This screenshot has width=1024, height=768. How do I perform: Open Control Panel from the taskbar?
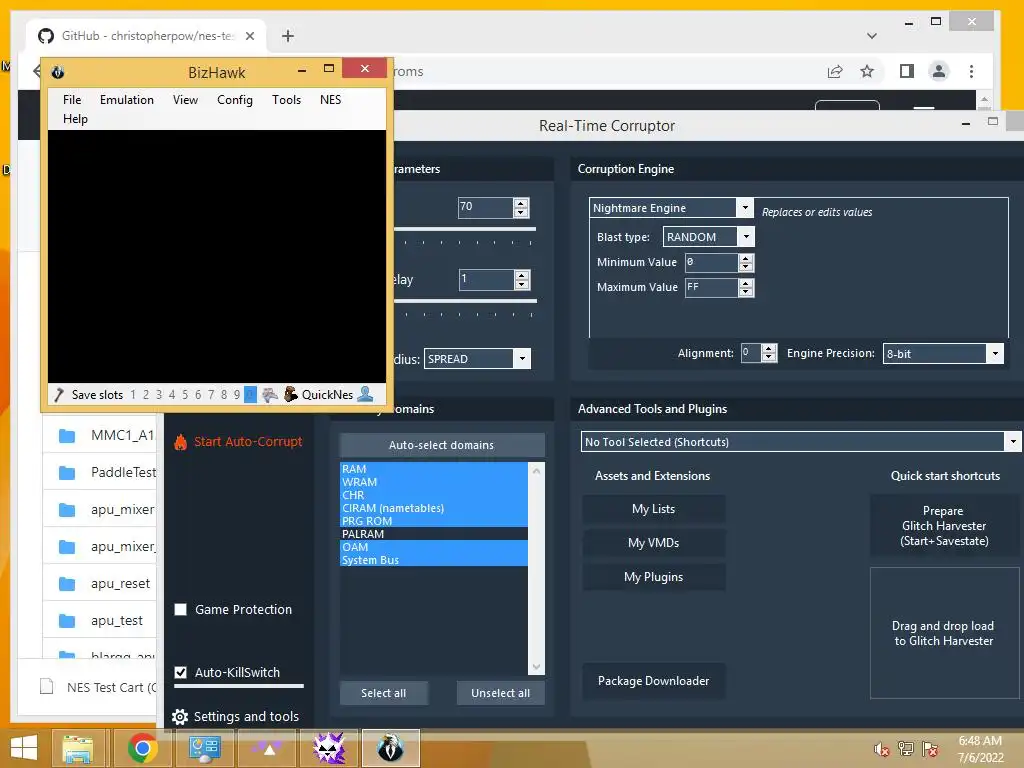pos(204,748)
